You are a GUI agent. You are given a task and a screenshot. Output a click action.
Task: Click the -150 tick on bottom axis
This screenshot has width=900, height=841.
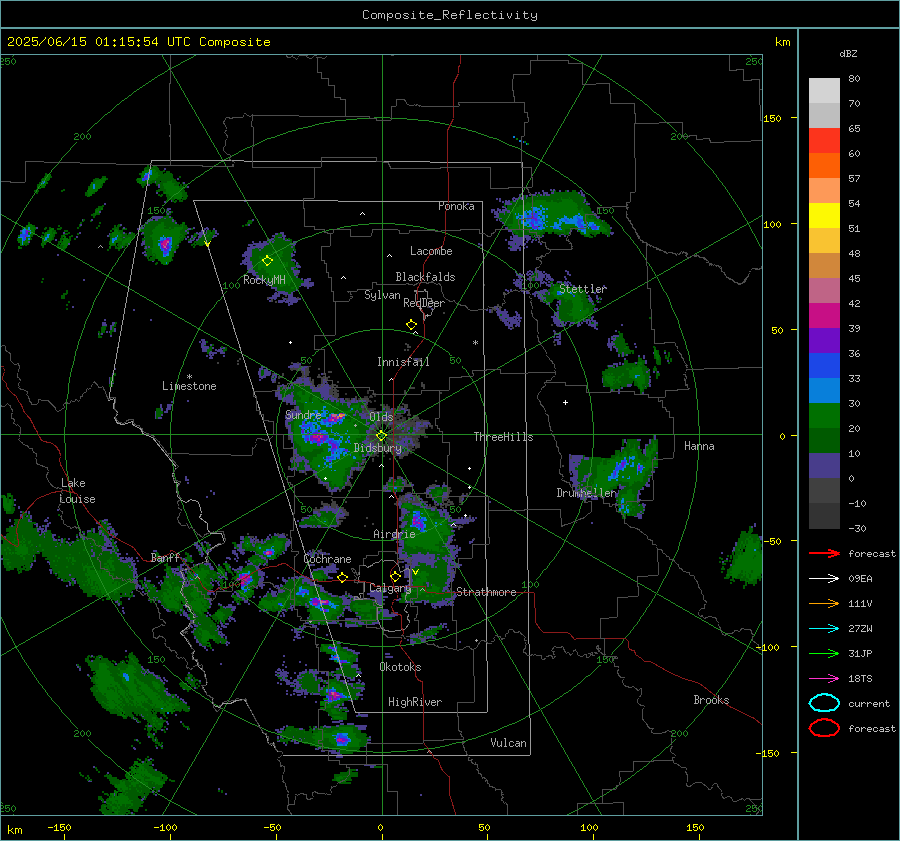59,827
